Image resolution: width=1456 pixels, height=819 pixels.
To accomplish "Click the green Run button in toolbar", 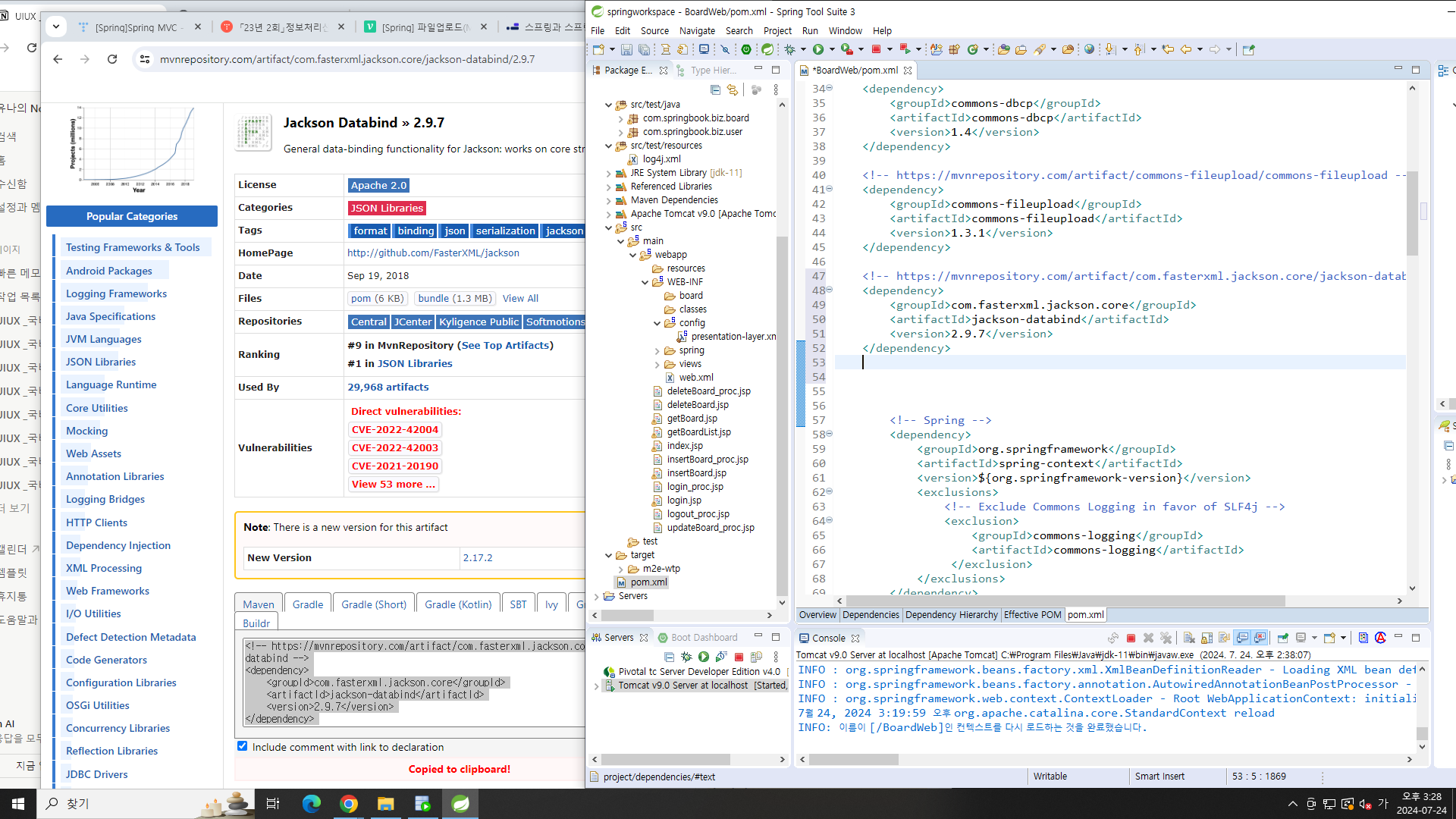I will pyautogui.click(x=818, y=50).
